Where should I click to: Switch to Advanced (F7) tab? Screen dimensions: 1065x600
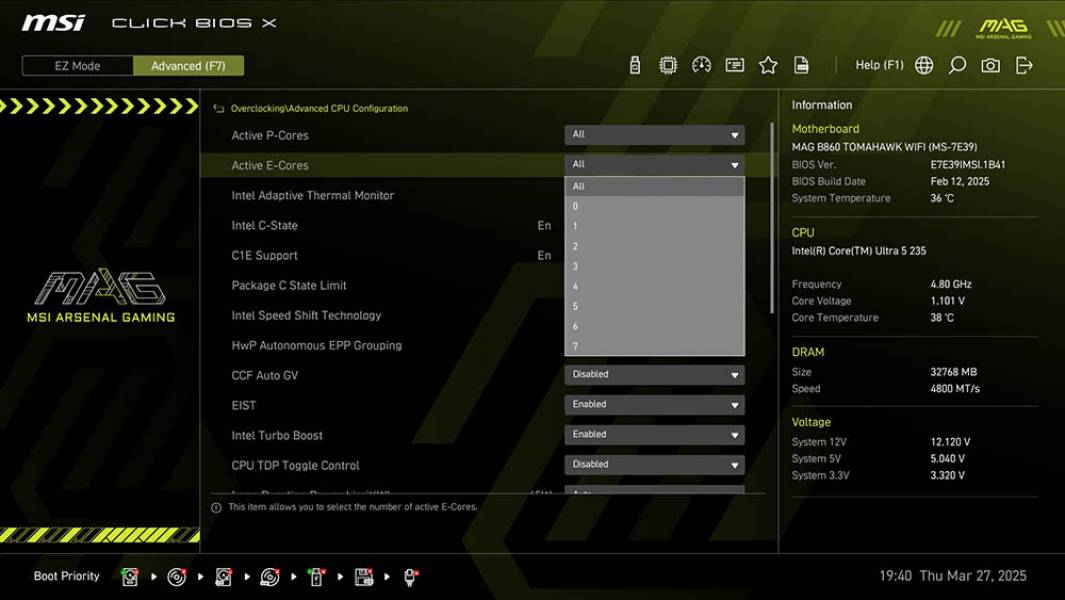(x=188, y=66)
